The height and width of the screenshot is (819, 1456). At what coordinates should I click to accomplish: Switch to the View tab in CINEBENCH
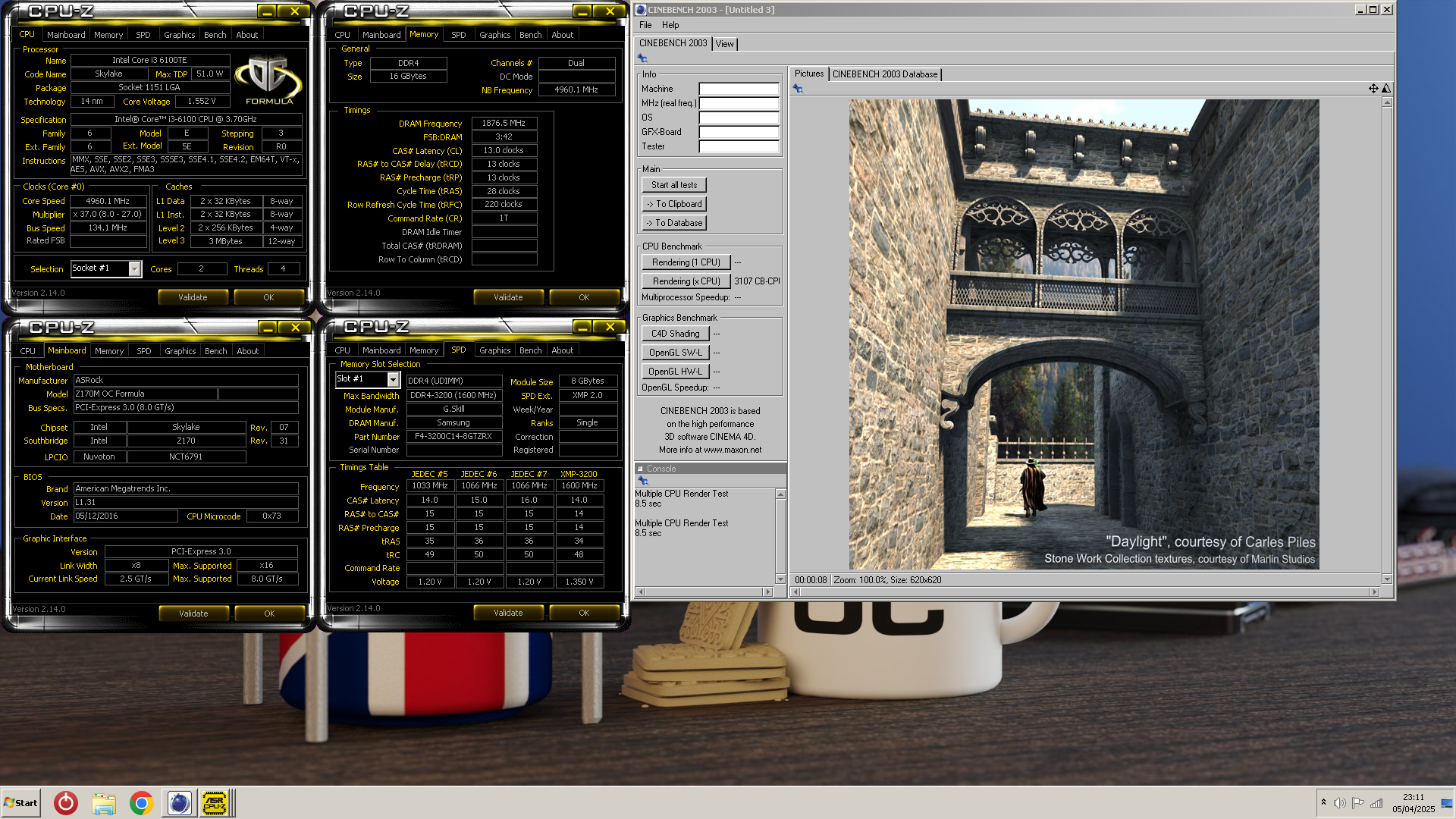(725, 44)
